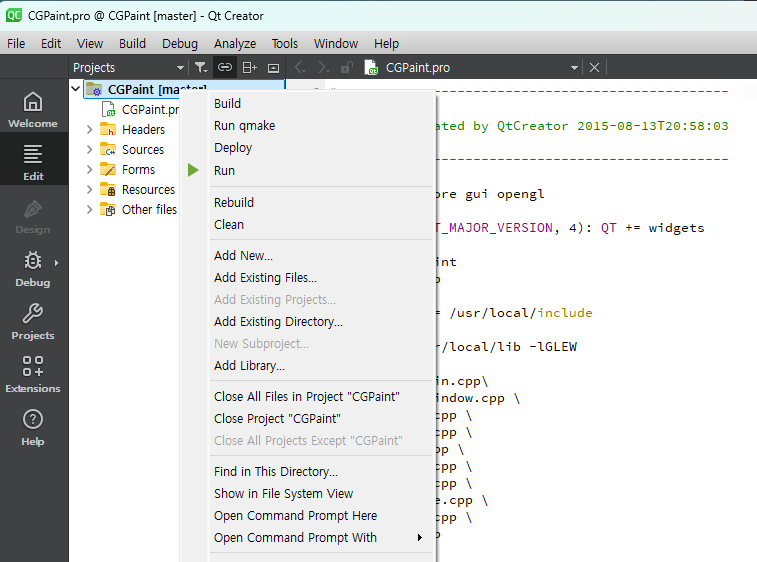
Task: Click the CGPaint project folder icon
Action: 94,89
